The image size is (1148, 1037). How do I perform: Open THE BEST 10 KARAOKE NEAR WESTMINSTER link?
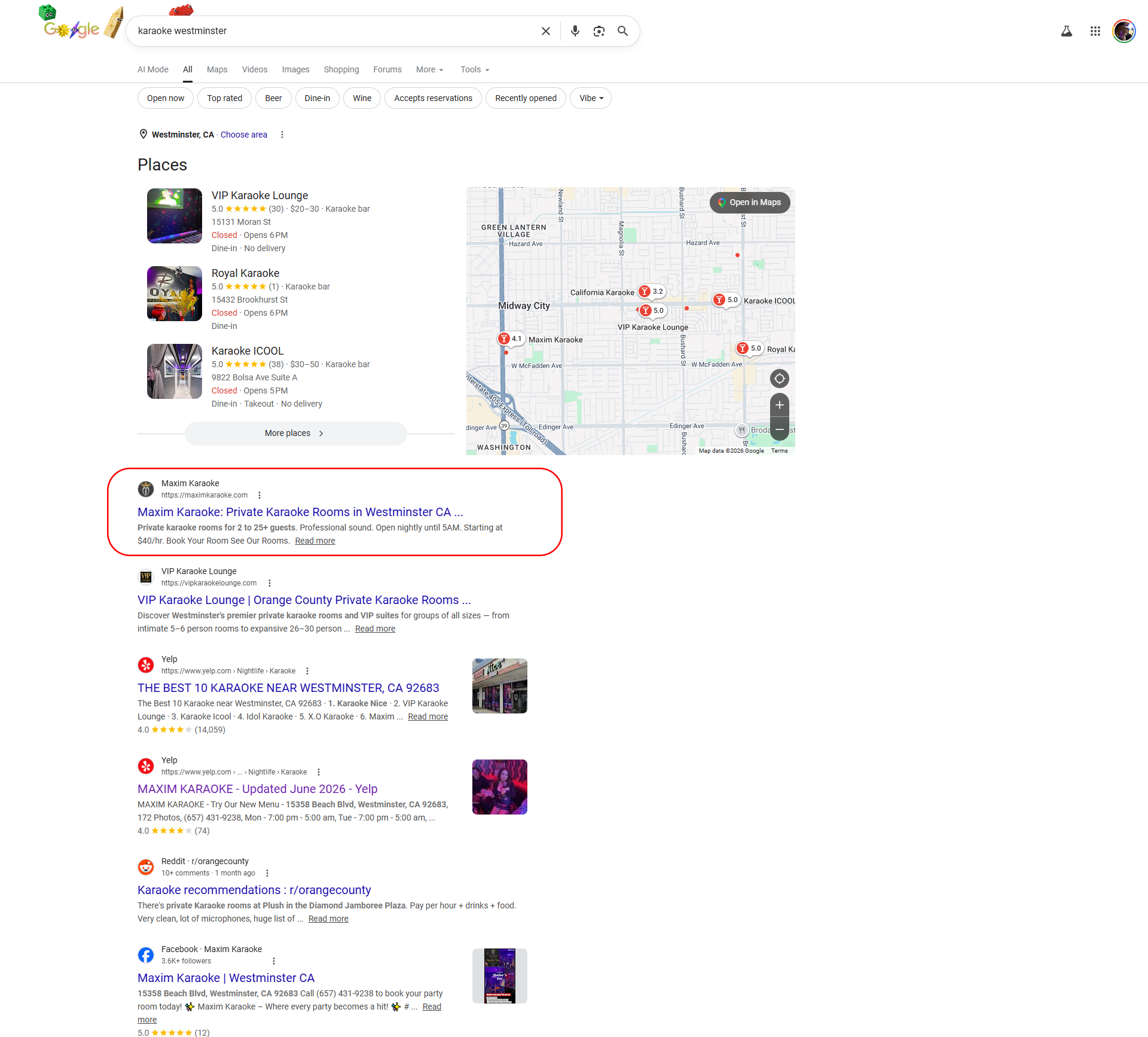click(x=288, y=688)
